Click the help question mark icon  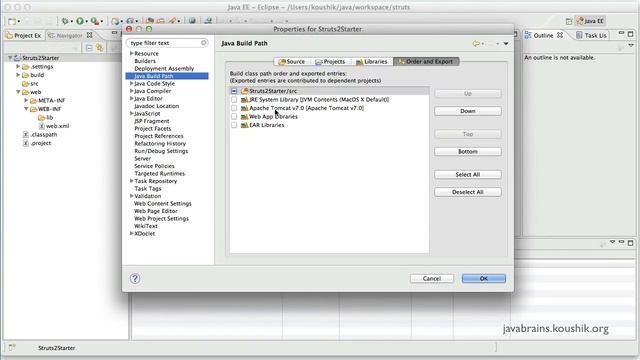pos(135,278)
